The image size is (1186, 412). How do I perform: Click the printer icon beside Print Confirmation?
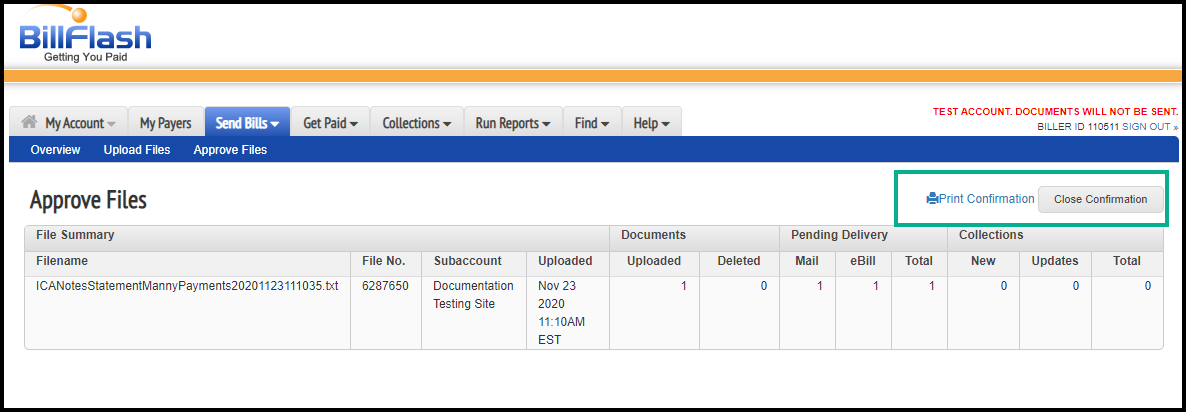click(x=932, y=199)
